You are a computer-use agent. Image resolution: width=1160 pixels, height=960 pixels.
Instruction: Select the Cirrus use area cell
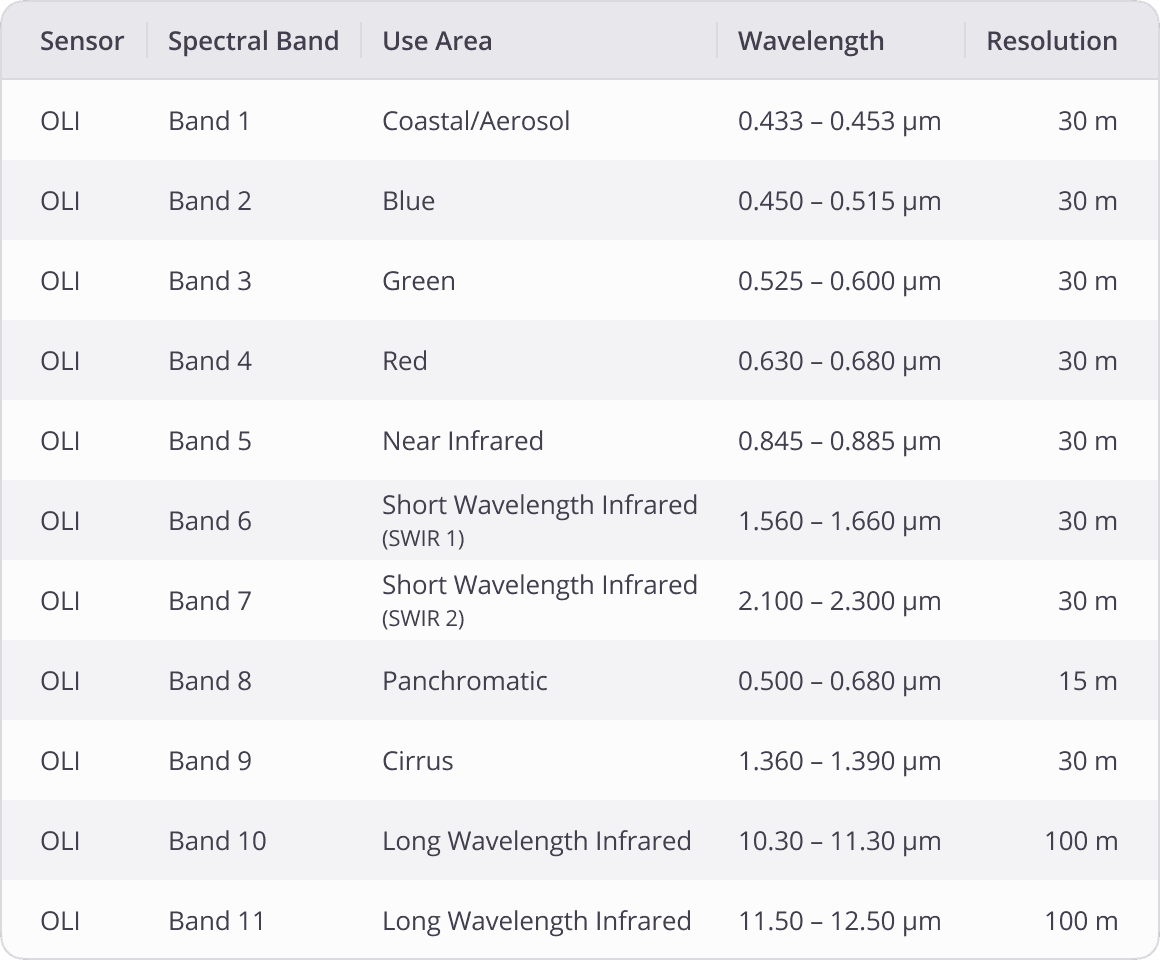tap(417, 760)
